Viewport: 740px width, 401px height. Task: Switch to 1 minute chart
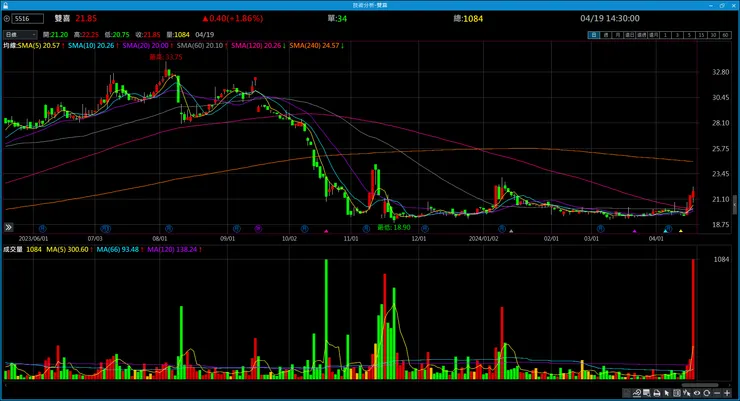[x=665, y=35]
